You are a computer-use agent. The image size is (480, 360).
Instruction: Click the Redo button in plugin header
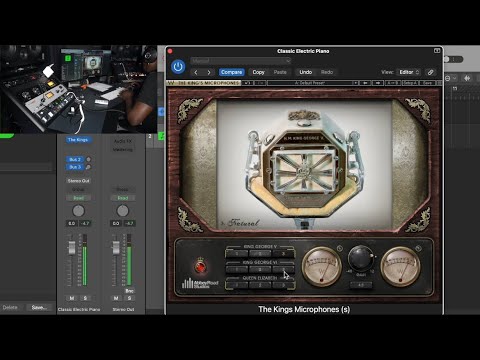pos(327,72)
